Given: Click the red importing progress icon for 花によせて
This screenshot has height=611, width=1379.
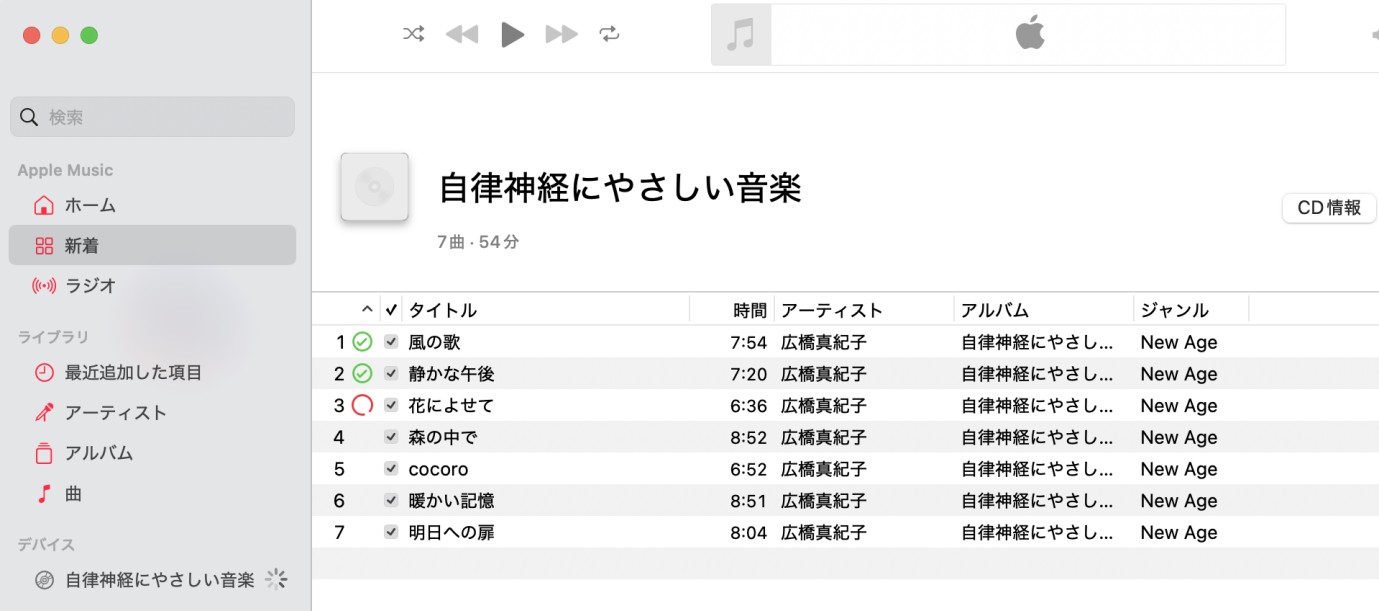Looking at the screenshot, I should click(362, 405).
